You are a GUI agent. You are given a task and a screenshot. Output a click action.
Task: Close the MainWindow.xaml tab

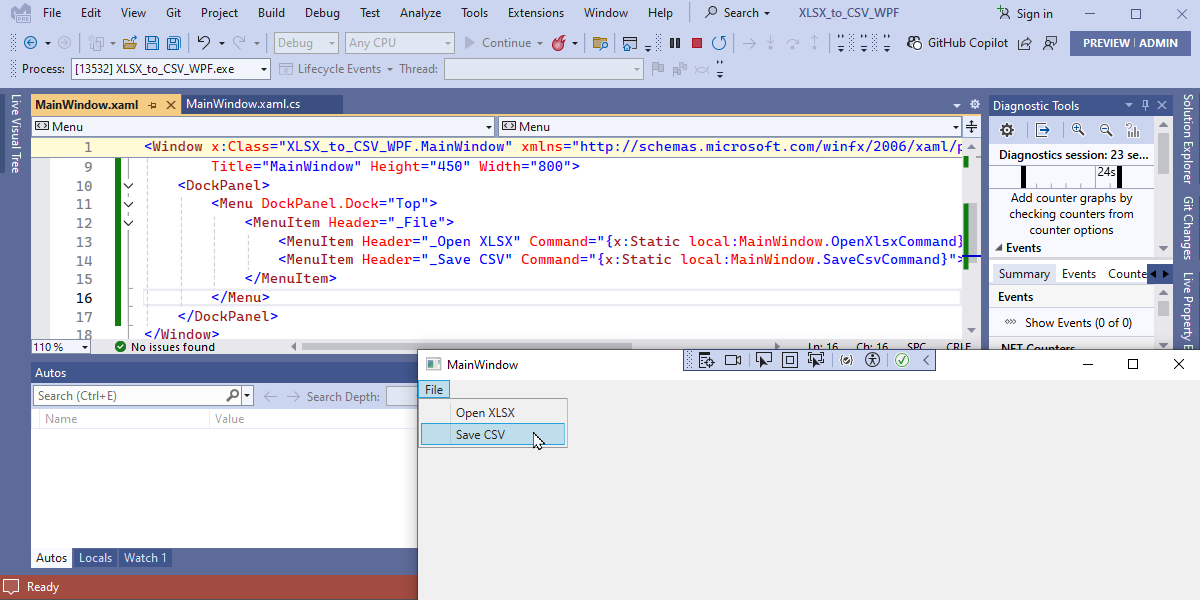pos(170,105)
